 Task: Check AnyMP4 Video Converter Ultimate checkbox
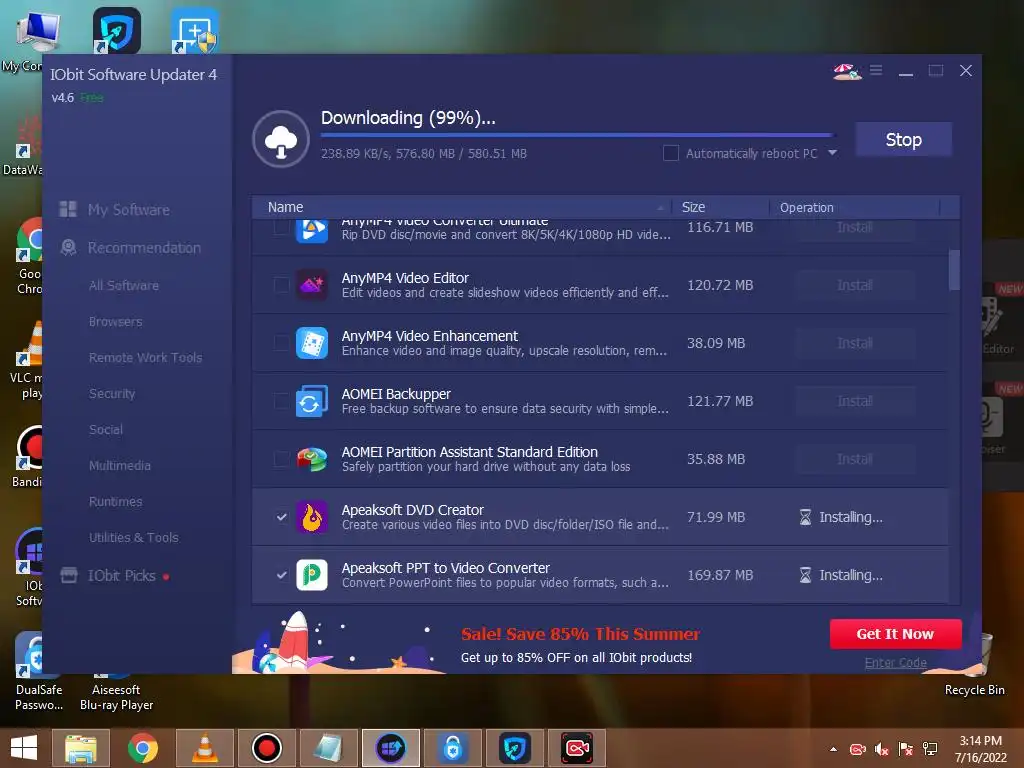point(281,227)
